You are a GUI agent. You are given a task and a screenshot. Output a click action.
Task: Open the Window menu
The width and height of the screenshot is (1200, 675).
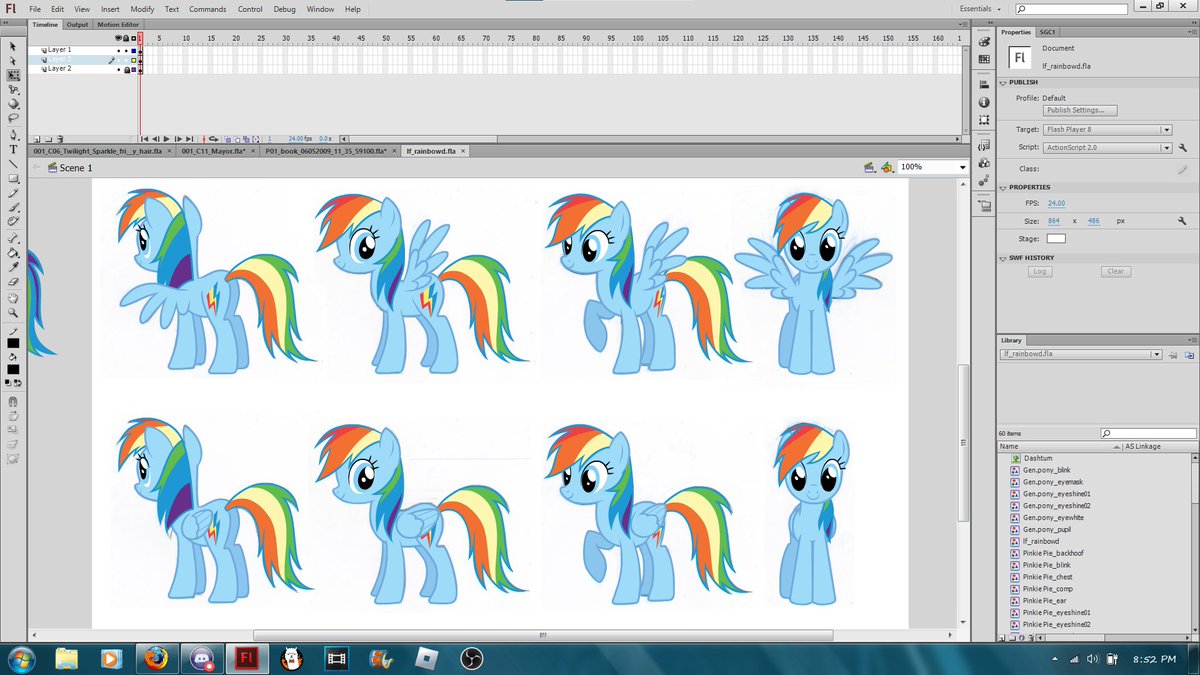pyautogui.click(x=320, y=8)
